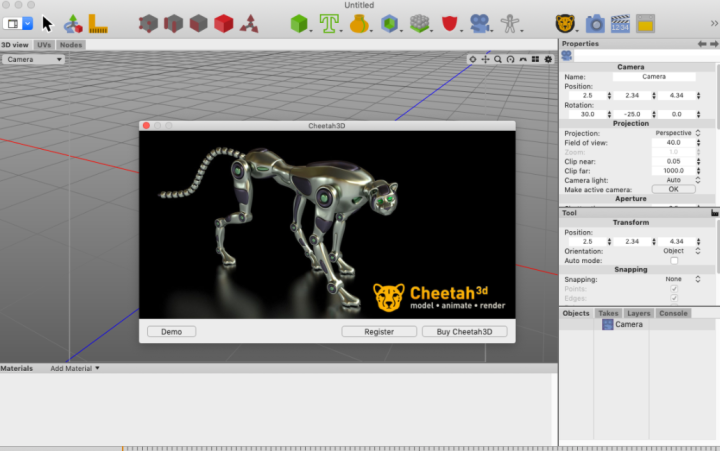Open the layout switcher dropdown arrow
The height and width of the screenshot is (451, 720).
(x=28, y=23)
